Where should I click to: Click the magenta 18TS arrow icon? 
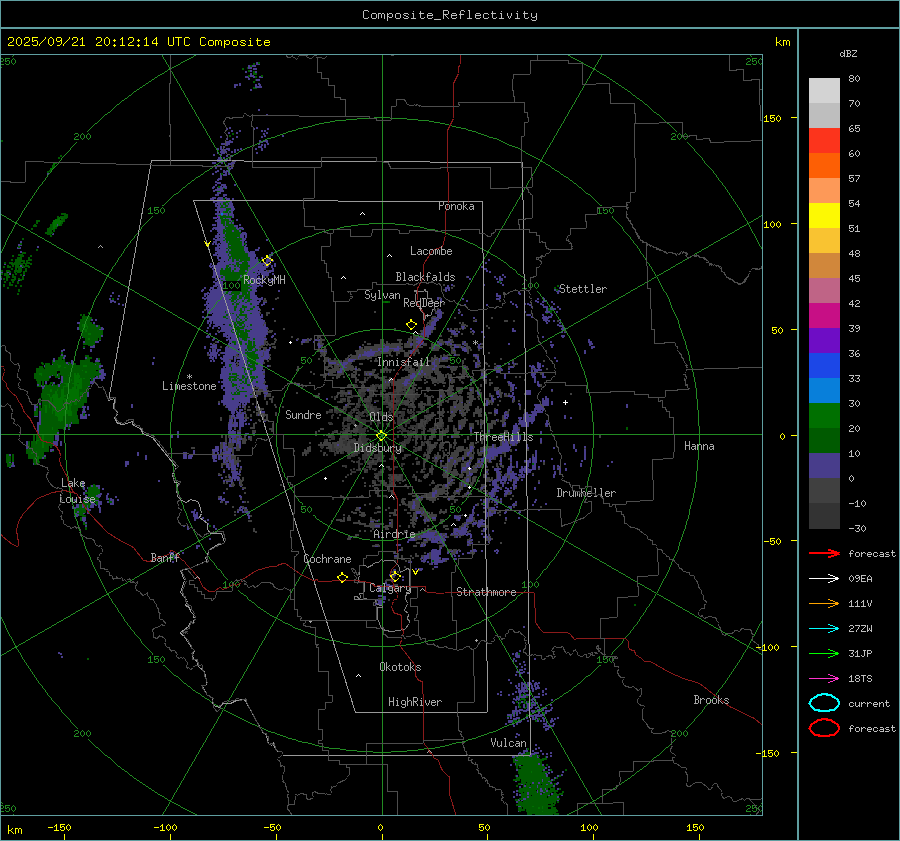coord(824,678)
